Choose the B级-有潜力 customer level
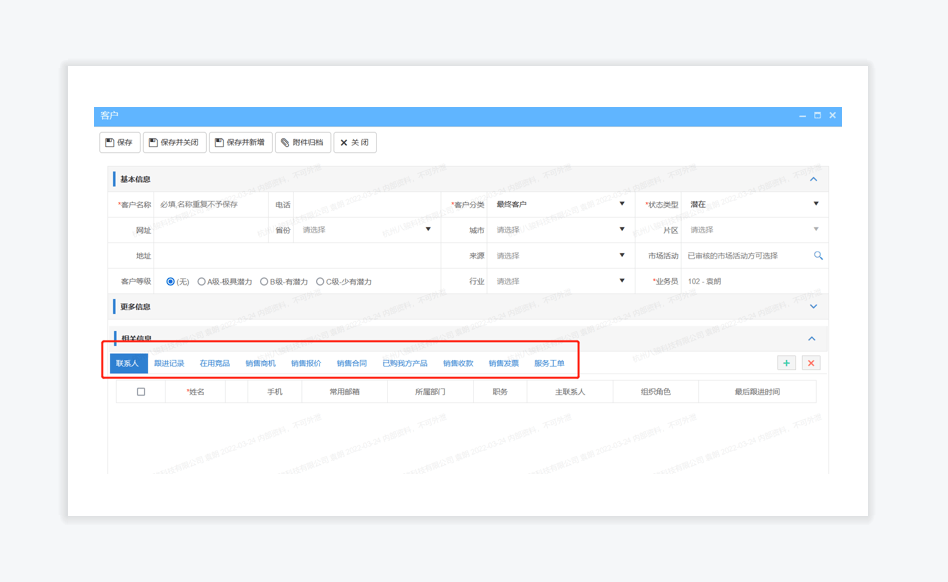Image resolution: width=948 pixels, height=582 pixels. [x=264, y=282]
